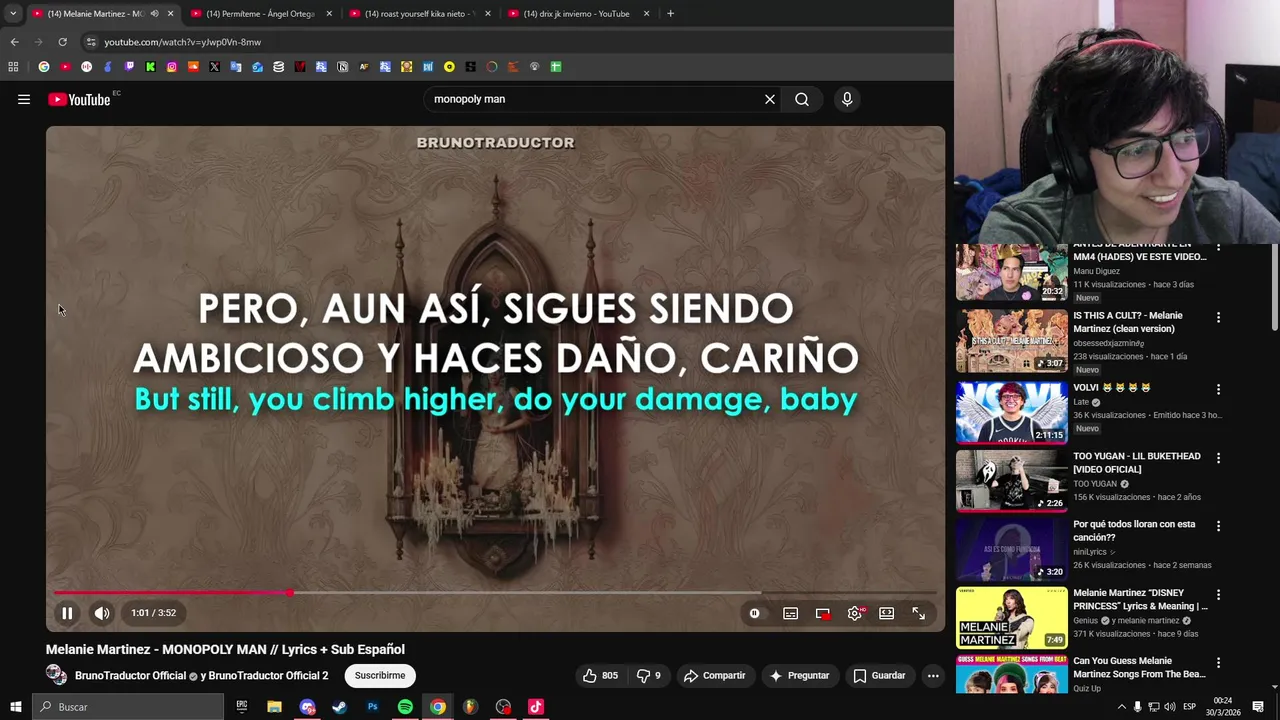
Task: Toggle subtitles with the captions icon
Action: coord(790,613)
